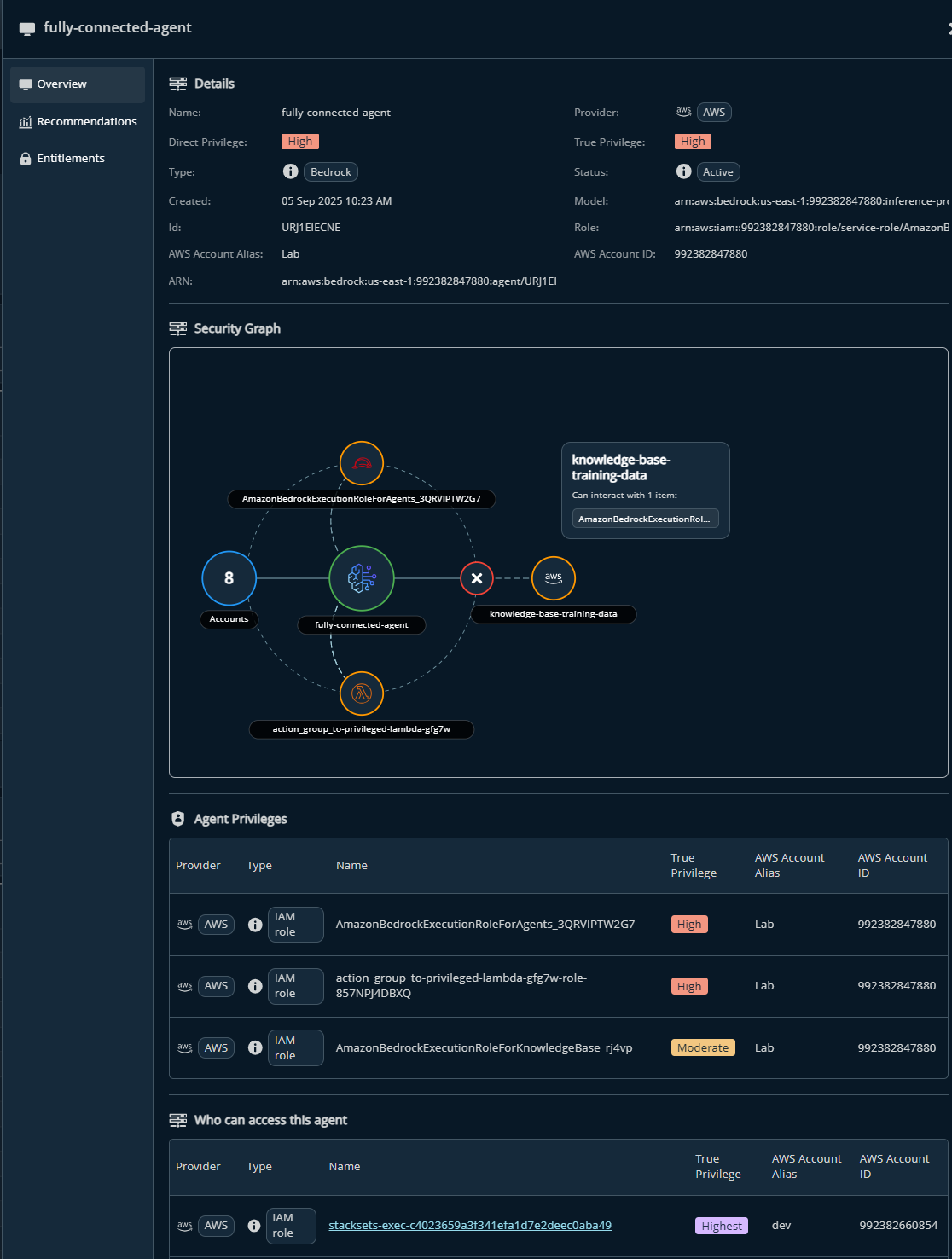Click the Bedrock type badge
Screen dimensions: 952x1259
[x=331, y=172]
